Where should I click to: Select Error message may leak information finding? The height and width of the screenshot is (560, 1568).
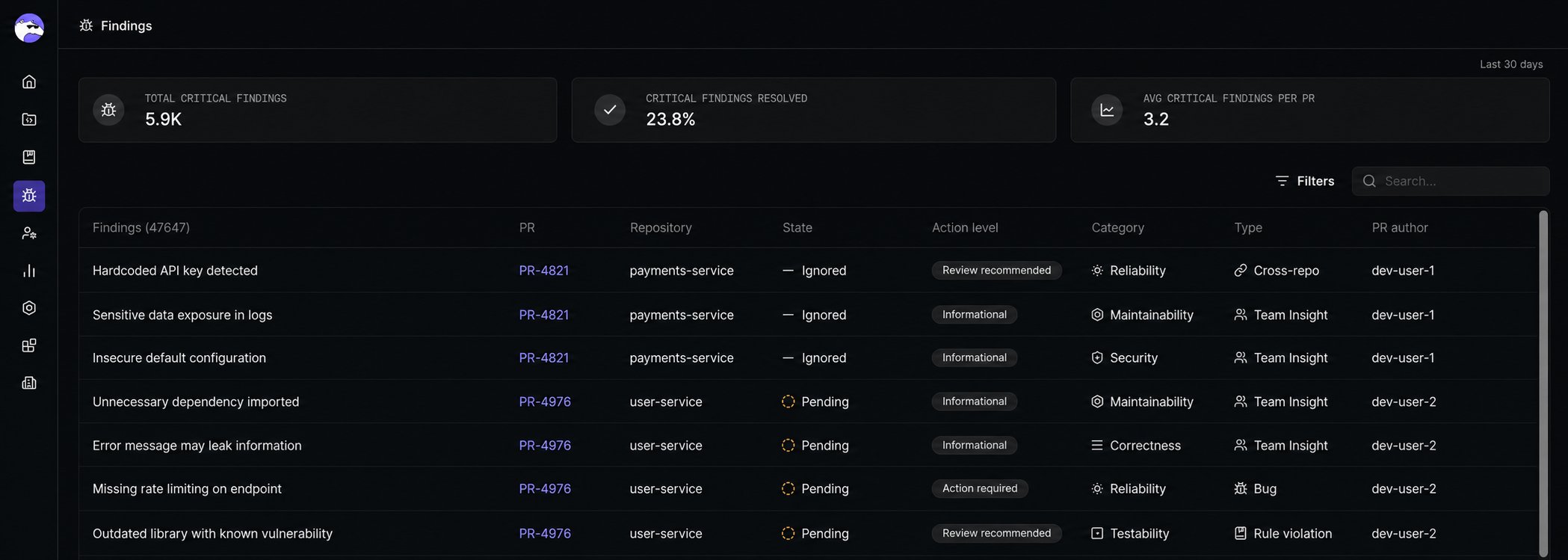click(x=197, y=446)
